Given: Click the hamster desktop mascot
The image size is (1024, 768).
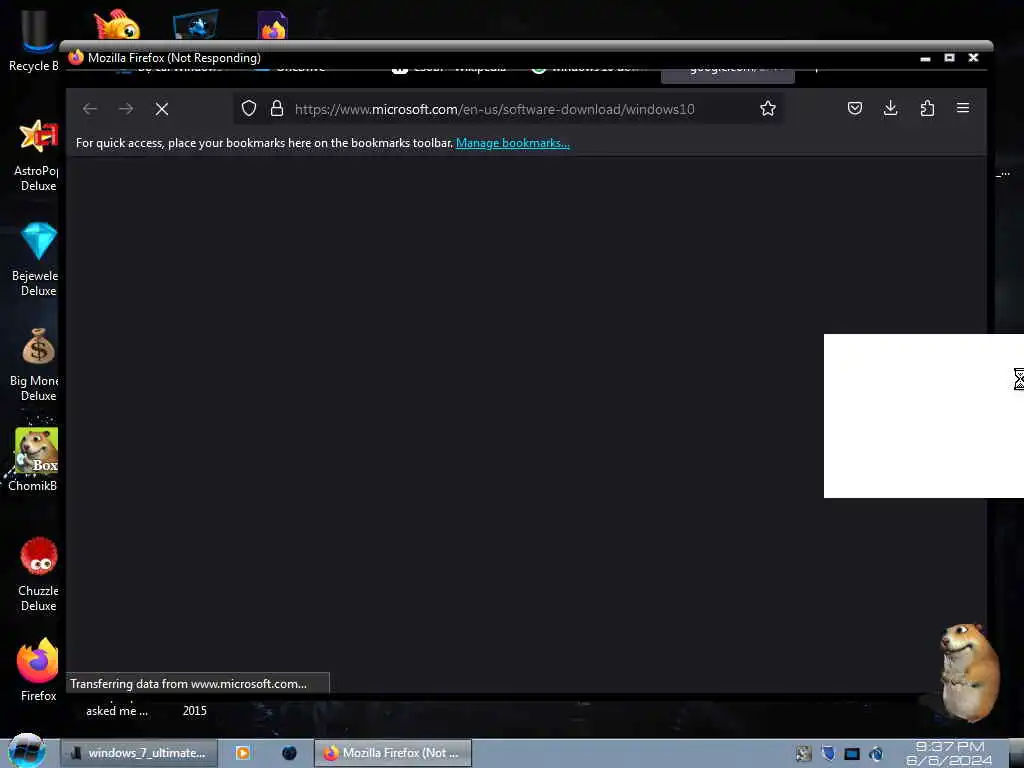Looking at the screenshot, I should click(968, 671).
